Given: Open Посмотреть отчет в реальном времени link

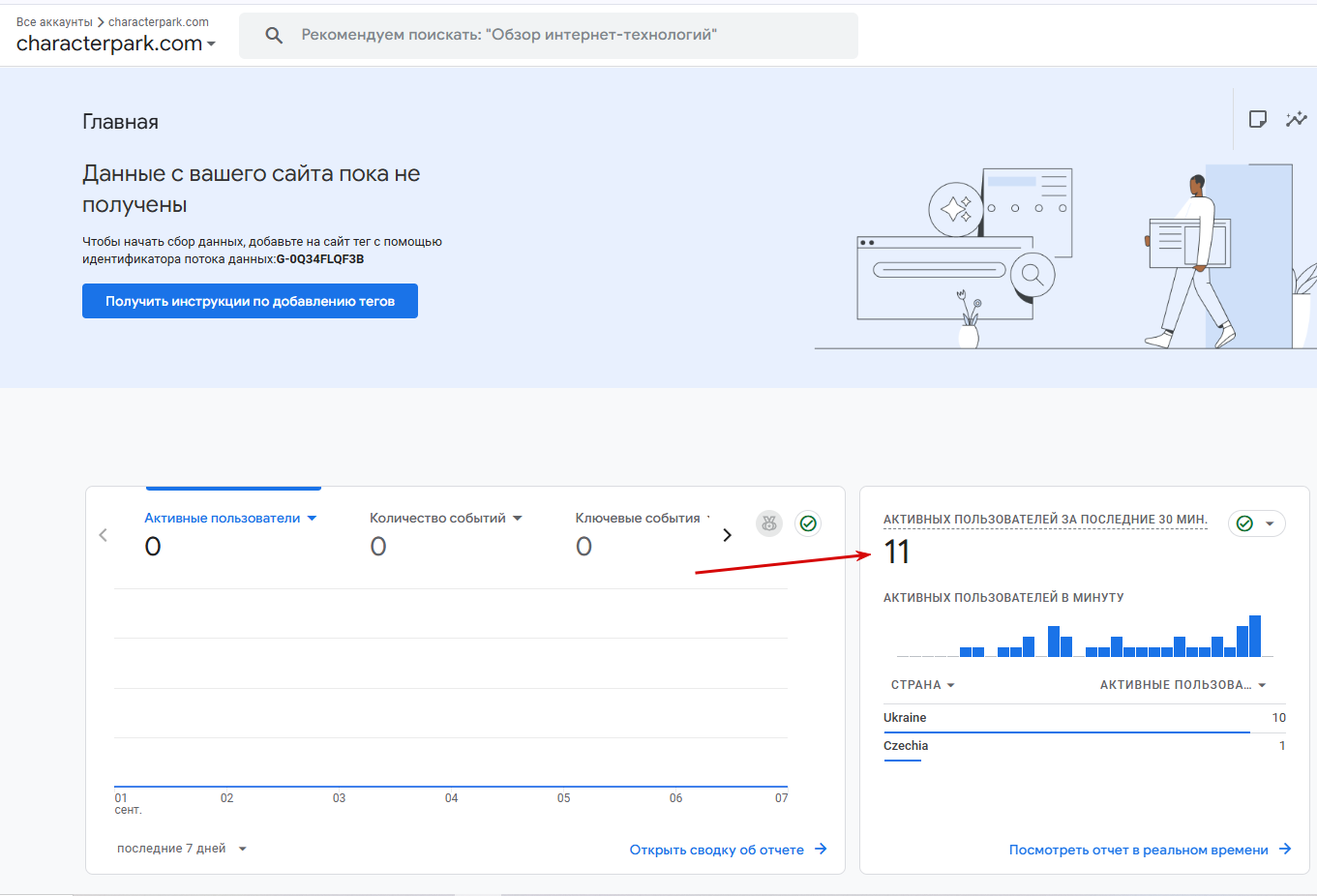Looking at the screenshot, I should [x=1138, y=850].
